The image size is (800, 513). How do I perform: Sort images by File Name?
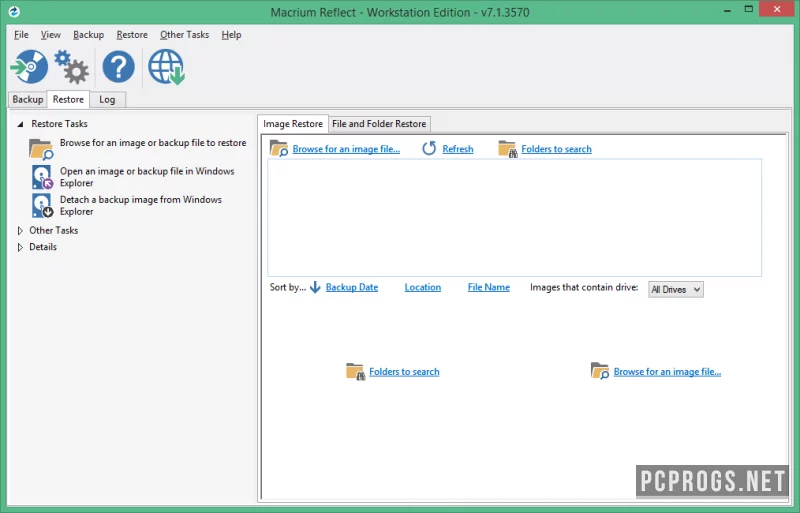point(488,287)
